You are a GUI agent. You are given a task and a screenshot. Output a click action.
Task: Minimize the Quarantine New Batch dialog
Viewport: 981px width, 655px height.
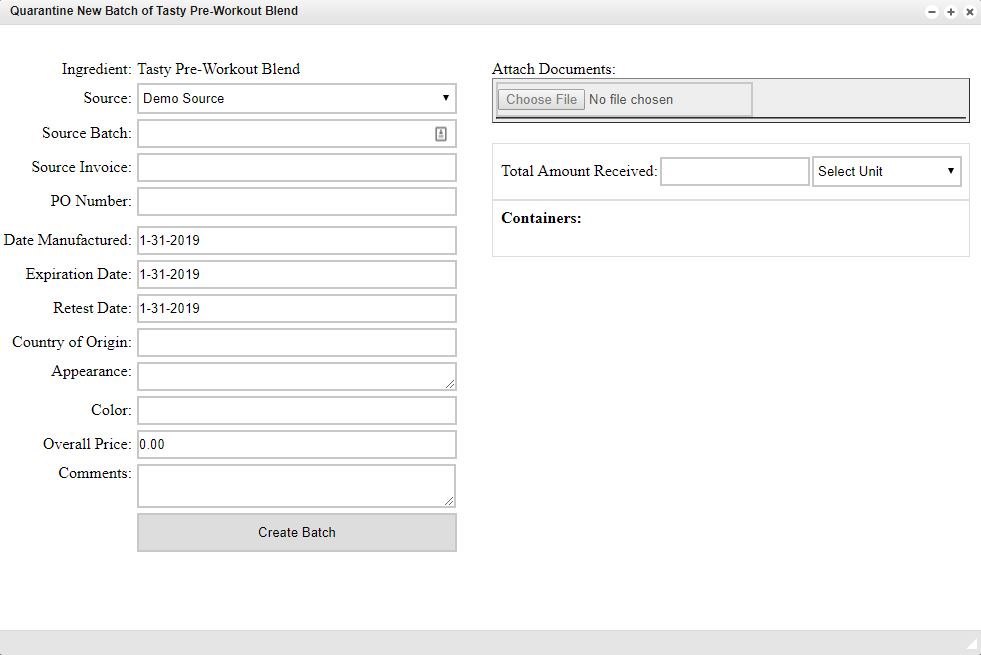click(x=932, y=12)
